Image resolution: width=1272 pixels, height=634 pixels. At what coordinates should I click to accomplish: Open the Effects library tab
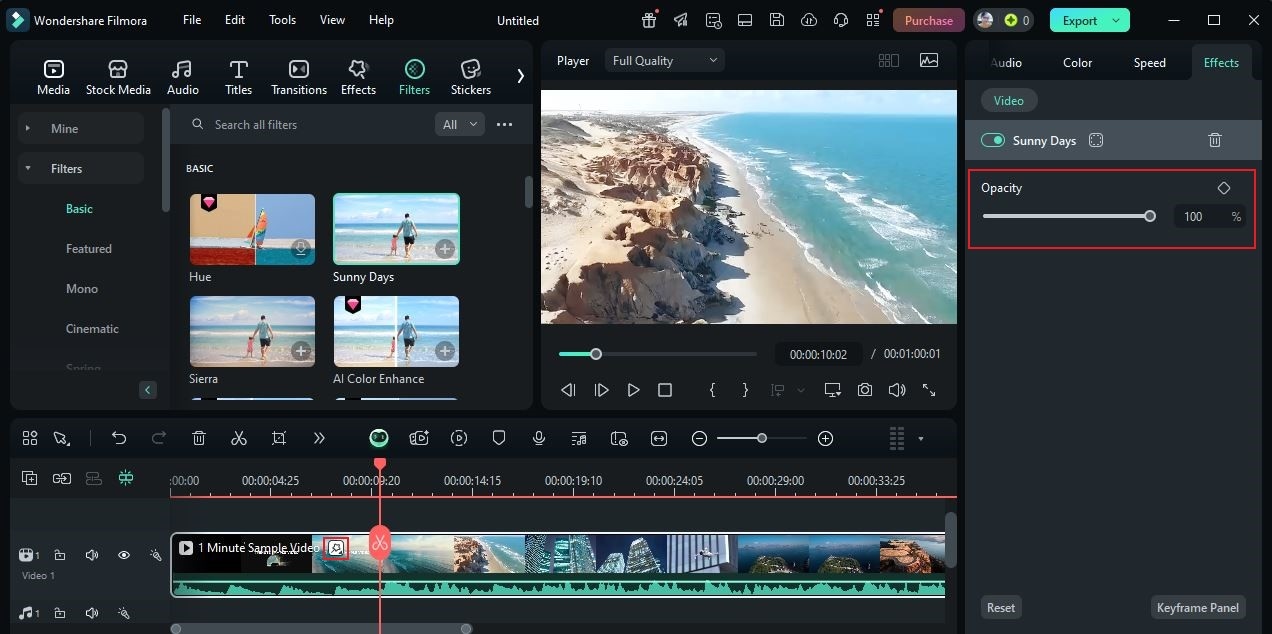coord(358,76)
